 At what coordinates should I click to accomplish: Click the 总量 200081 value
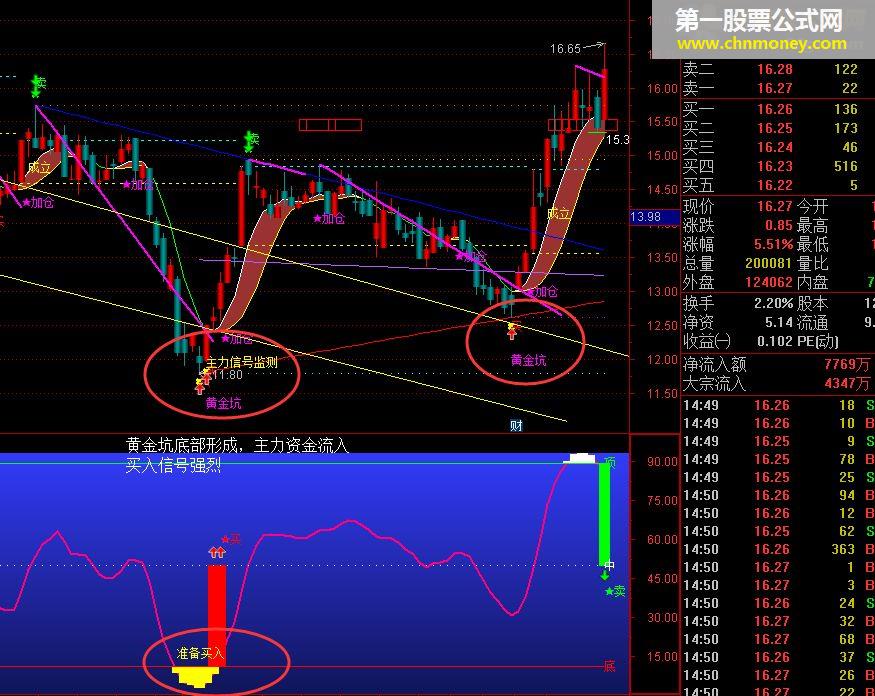(768, 263)
